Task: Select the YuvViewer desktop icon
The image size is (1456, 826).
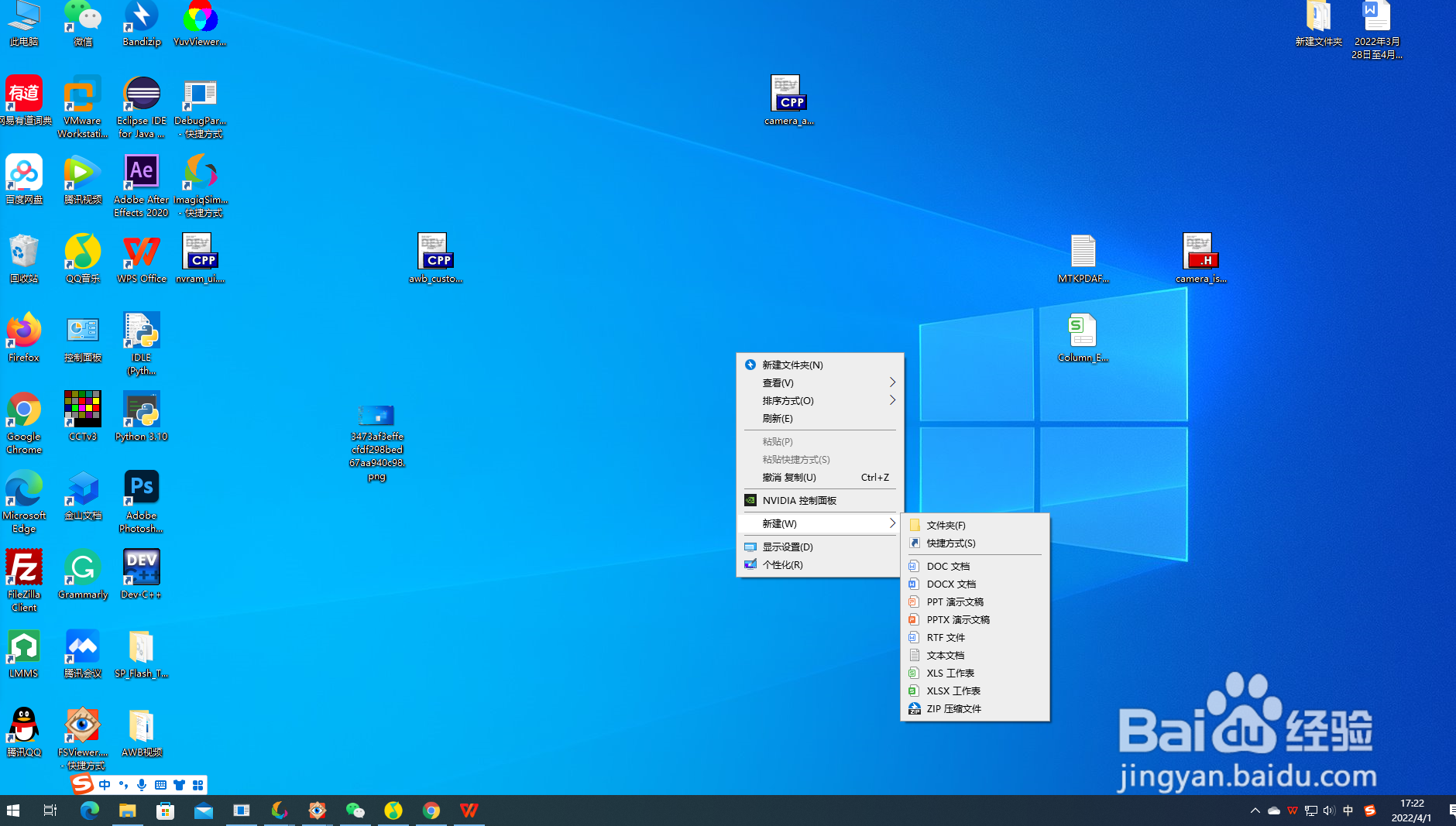Action: click(200, 23)
